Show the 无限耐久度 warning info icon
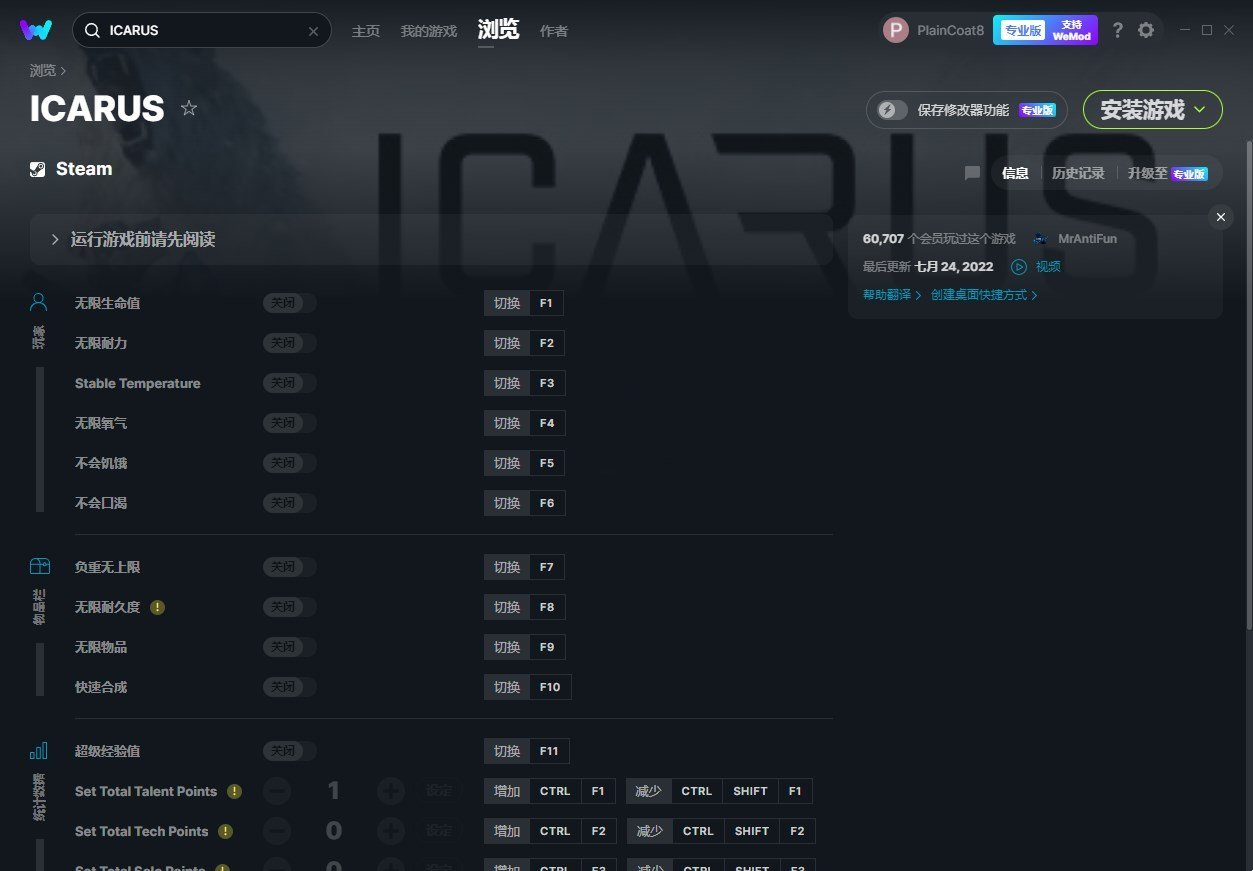Viewport: 1253px width, 871px height. point(158,607)
